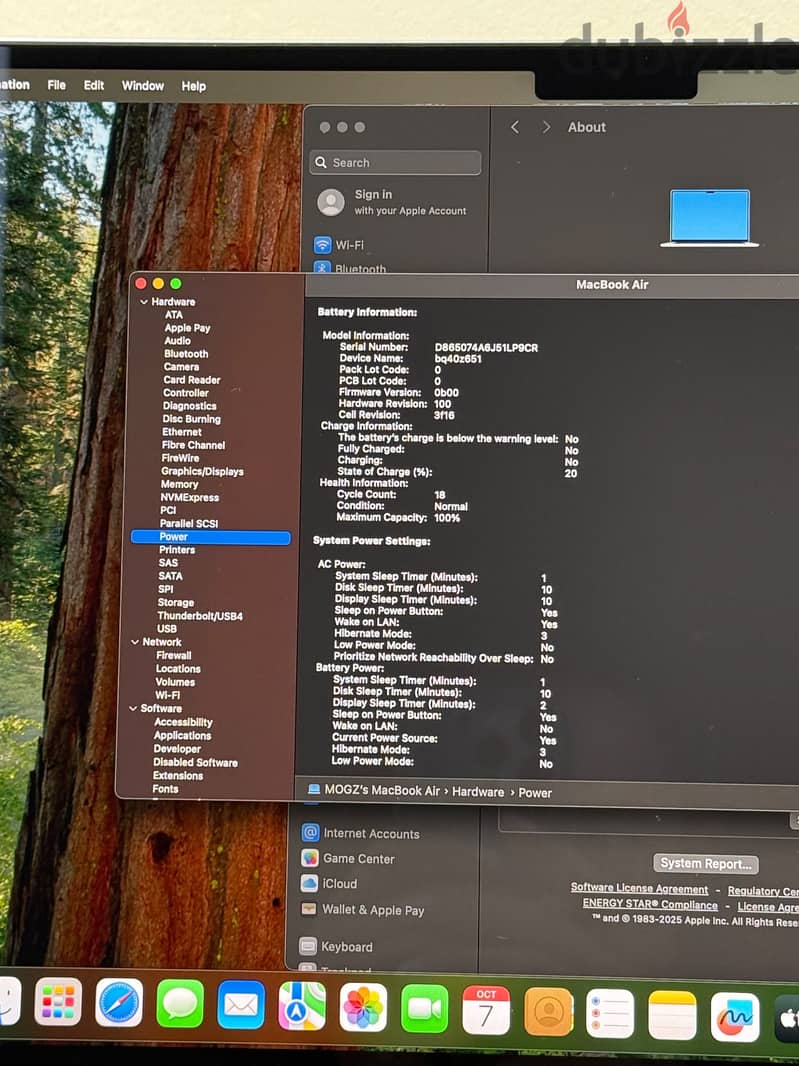Open Maps app in the Dock
799x1066 pixels.
[x=302, y=1006]
